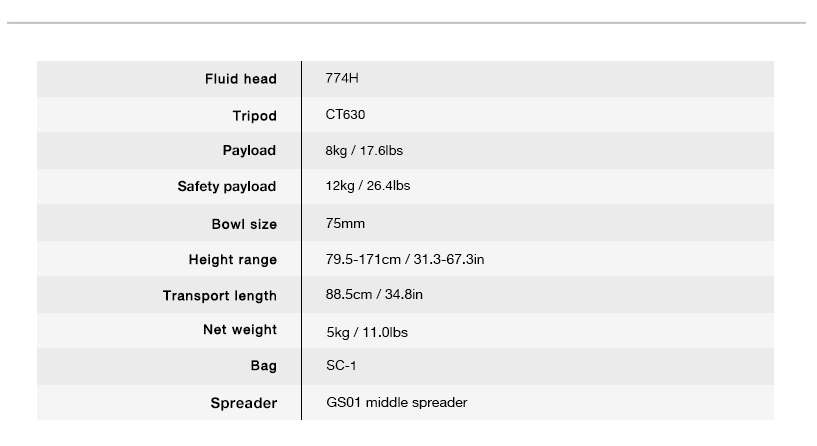Select the 88.5cm / 34.8in value
Image resolution: width=817 pixels, height=446 pixels.
click(x=374, y=294)
